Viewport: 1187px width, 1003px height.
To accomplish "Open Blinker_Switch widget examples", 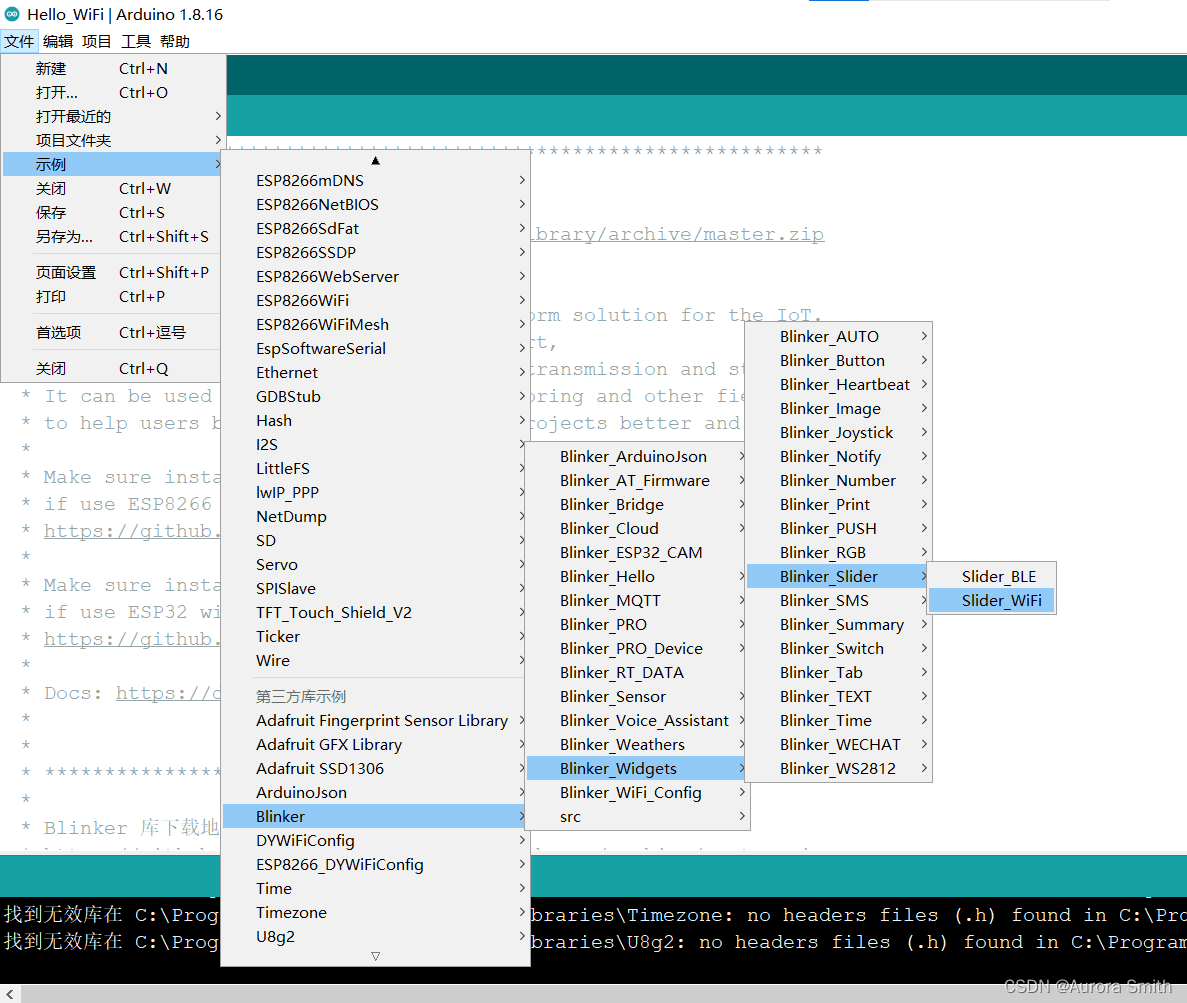I will click(x=838, y=649).
